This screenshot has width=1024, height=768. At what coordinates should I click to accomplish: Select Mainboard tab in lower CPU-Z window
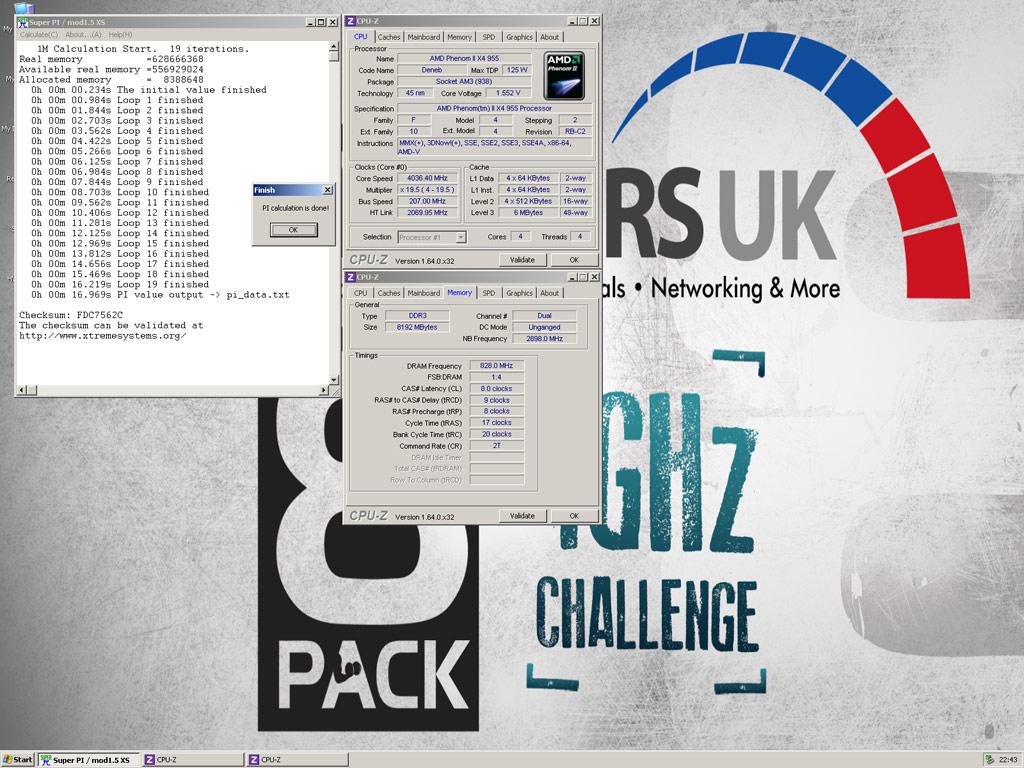[x=423, y=293]
